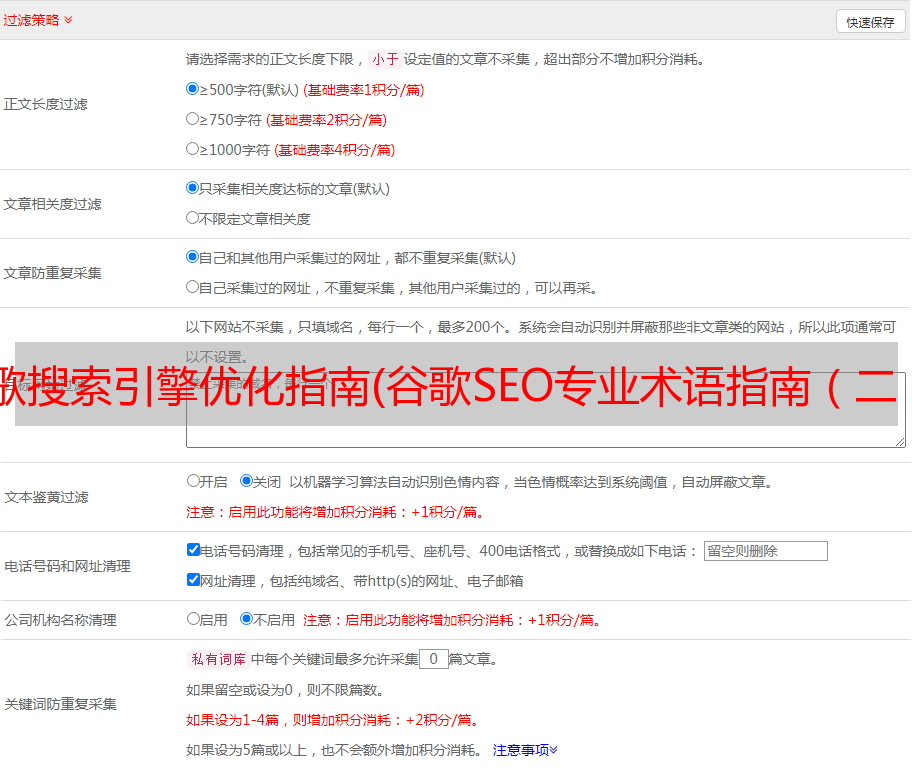The height and width of the screenshot is (768, 912).
Task: Enable 文本鉴黄过滤 with 开启 radio
Action: pos(193,481)
